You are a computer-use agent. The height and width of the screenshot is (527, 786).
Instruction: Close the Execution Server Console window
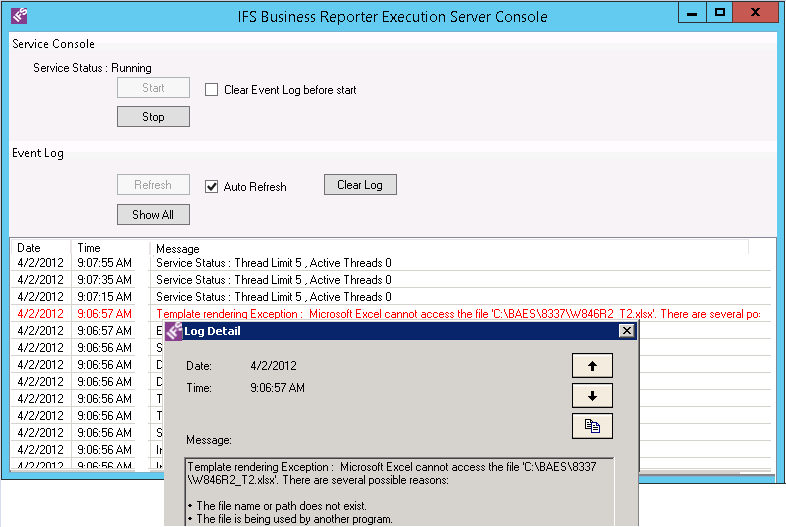click(x=755, y=12)
